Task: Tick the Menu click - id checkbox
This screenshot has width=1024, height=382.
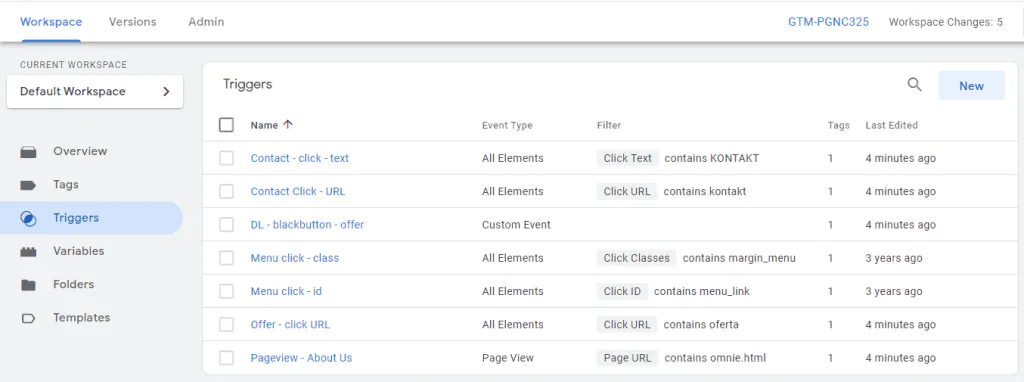Action: click(226, 291)
